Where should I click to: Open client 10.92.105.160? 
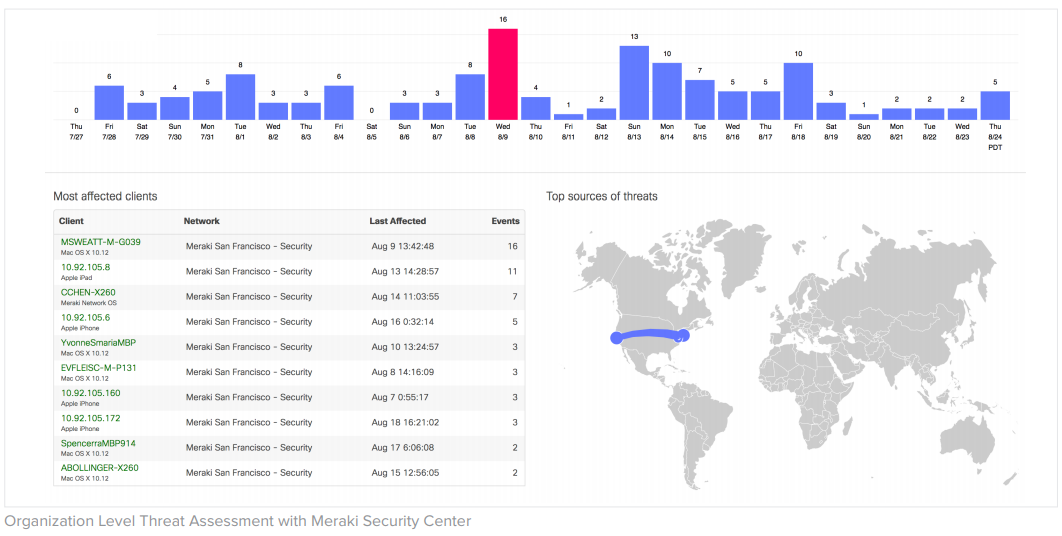click(90, 393)
